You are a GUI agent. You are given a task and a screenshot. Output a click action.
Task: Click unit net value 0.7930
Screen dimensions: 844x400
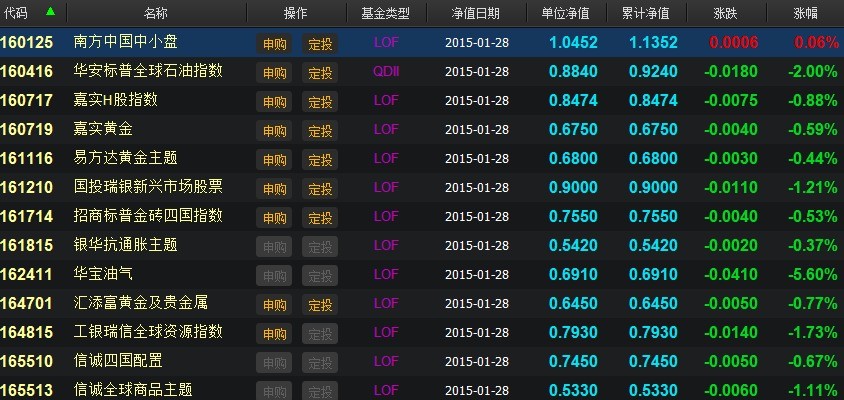[x=573, y=333]
